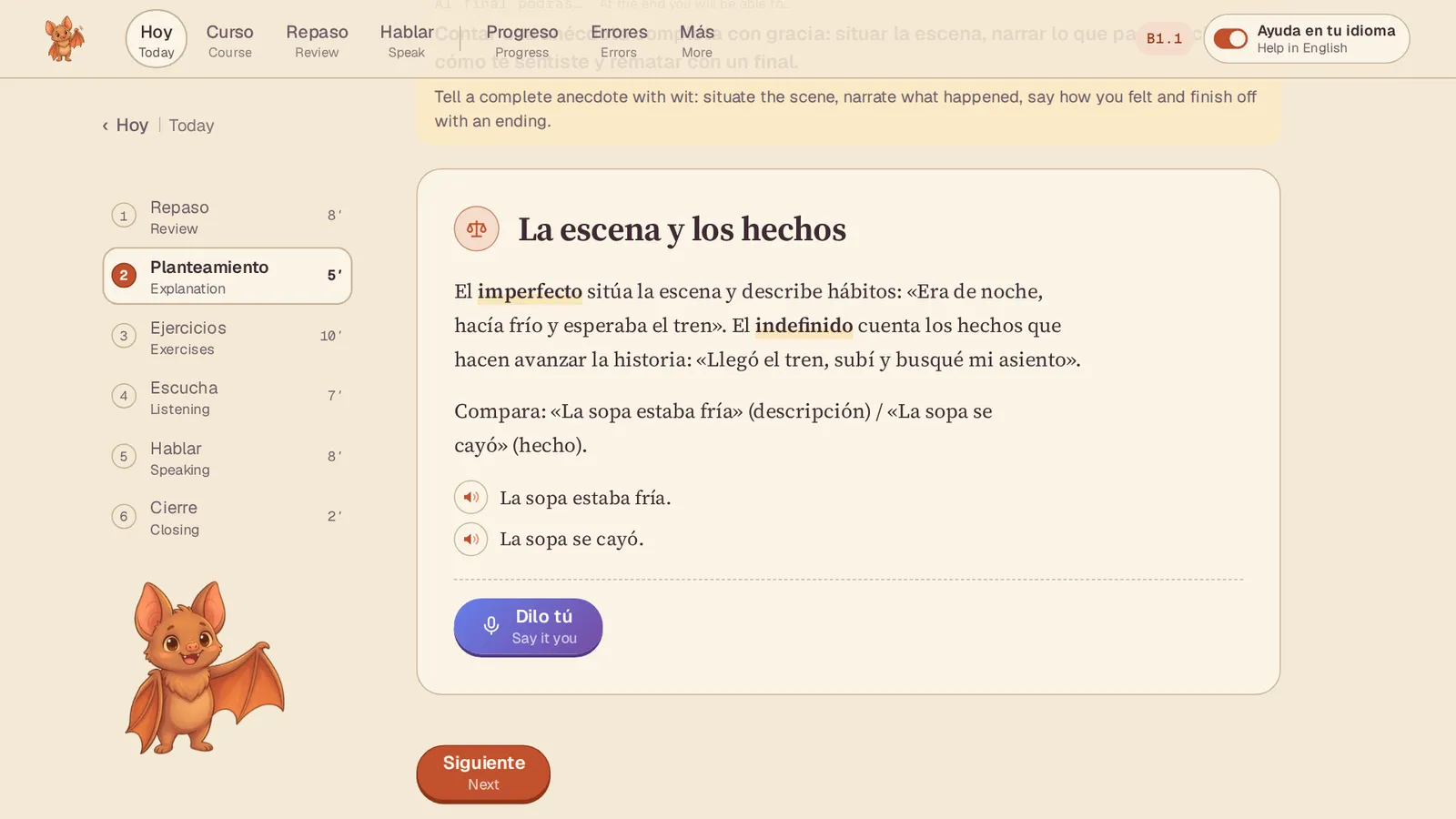Open the Hablar tab in top navigation

point(407,40)
